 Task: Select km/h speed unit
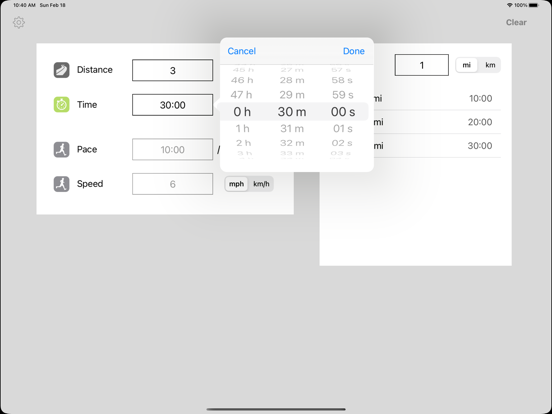(x=261, y=184)
